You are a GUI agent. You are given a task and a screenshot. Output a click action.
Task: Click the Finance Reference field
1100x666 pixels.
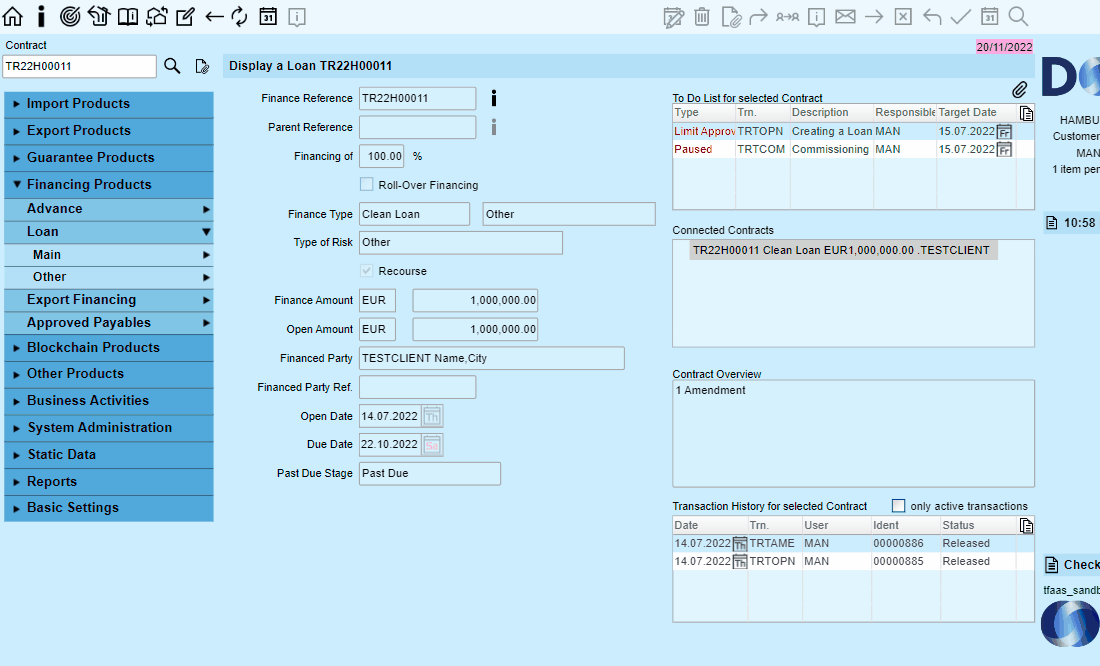click(417, 98)
